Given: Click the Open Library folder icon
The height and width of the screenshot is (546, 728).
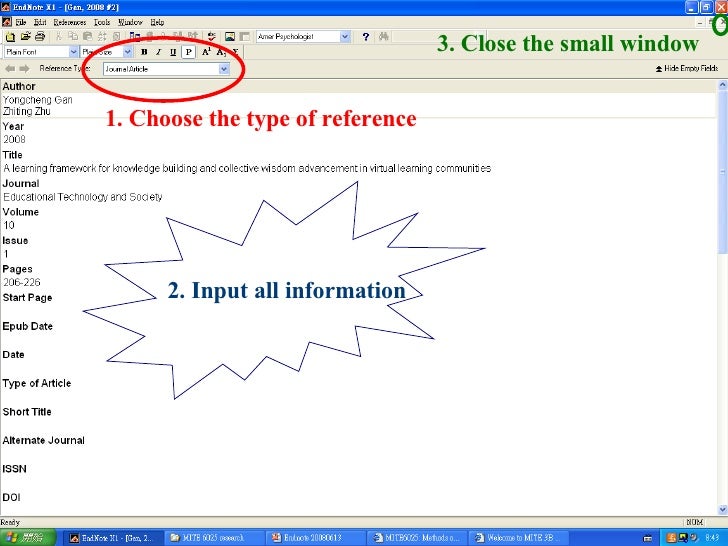Looking at the screenshot, I should [25, 36].
